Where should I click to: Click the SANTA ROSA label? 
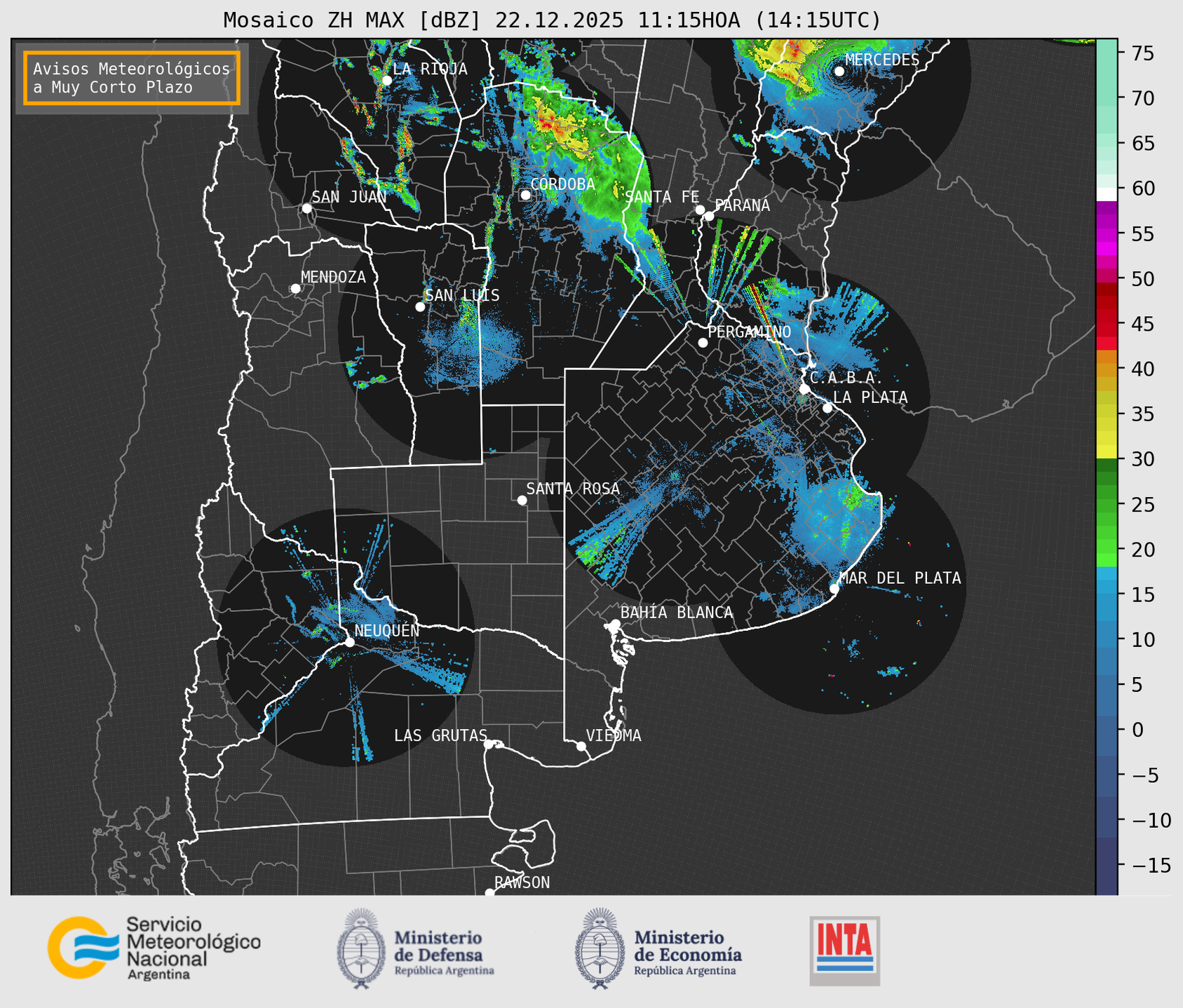click(x=573, y=489)
